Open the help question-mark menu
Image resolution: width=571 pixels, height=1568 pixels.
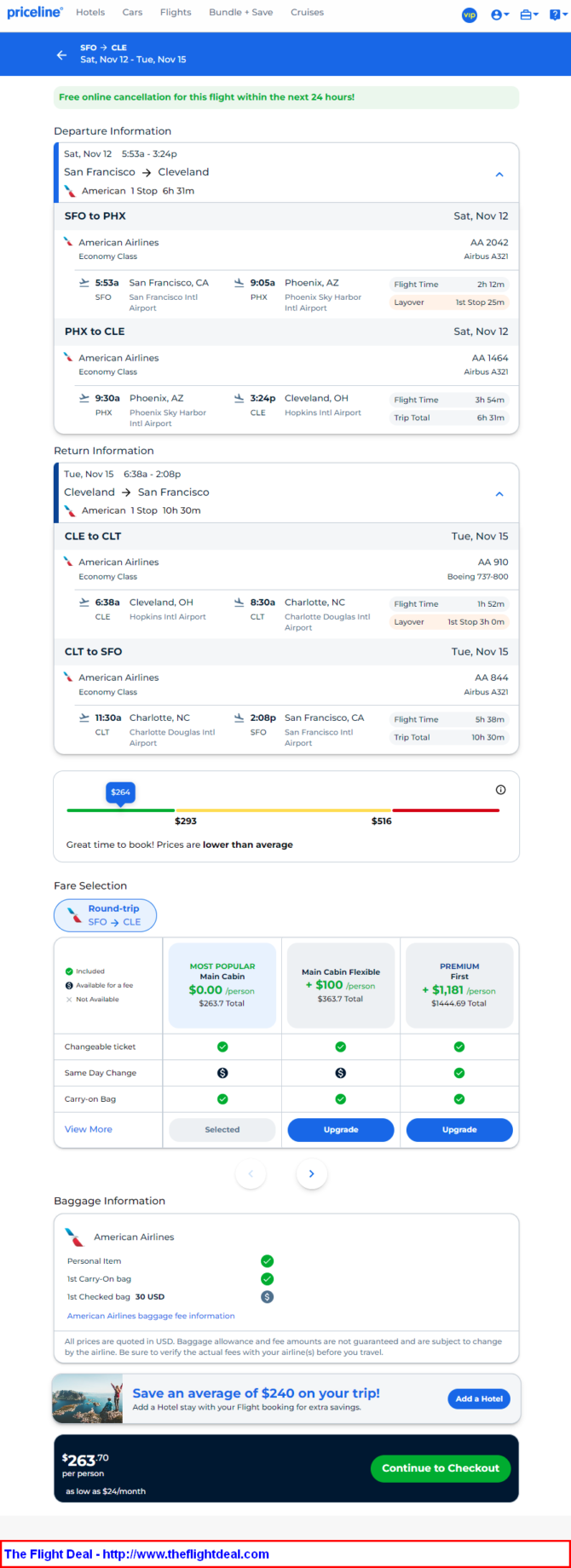[x=557, y=14]
